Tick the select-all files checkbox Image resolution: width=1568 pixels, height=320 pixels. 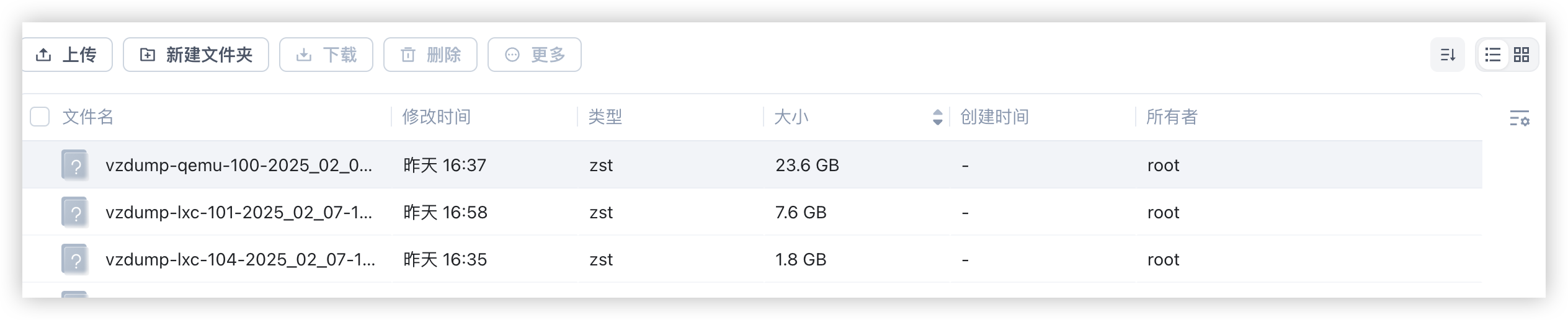pyautogui.click(x=40, y=117)
